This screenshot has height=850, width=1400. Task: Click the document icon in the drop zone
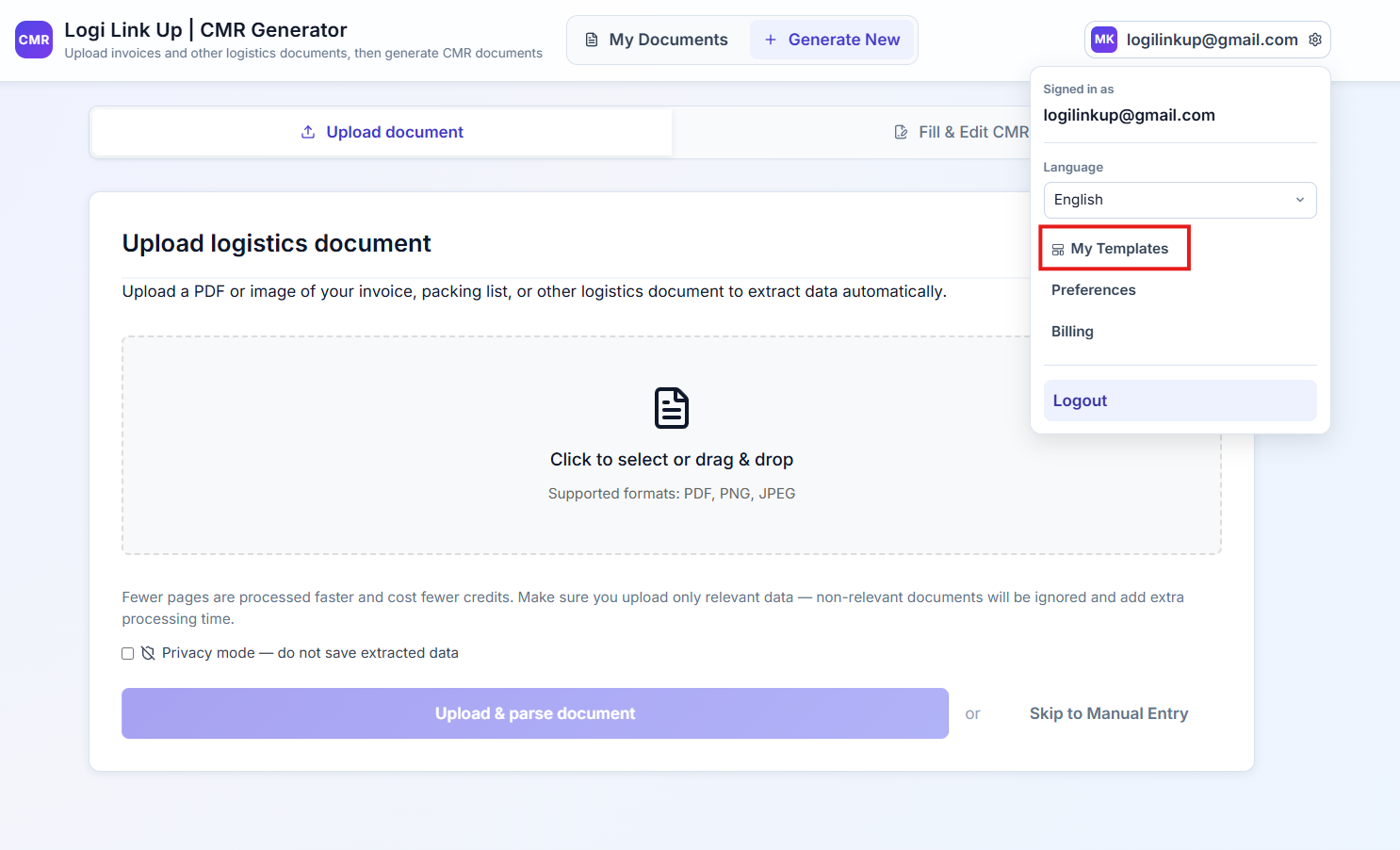[672, 408]
